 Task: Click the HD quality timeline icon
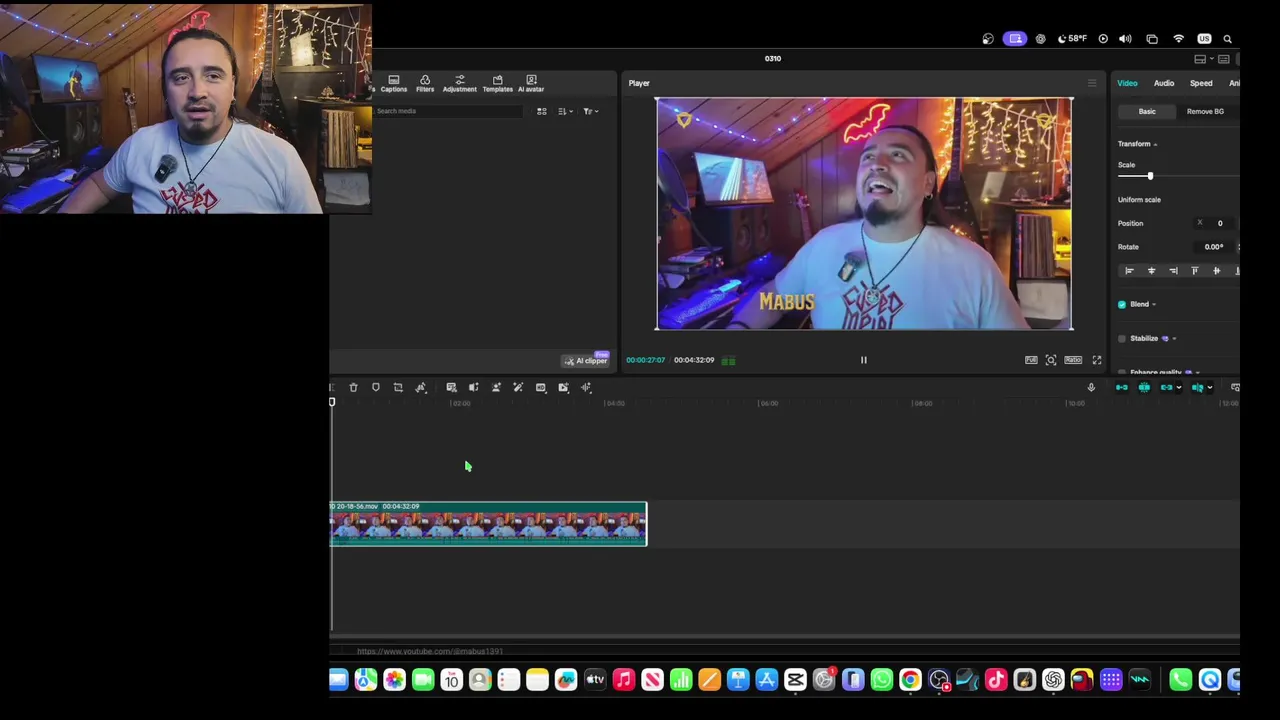click(541, 388)
